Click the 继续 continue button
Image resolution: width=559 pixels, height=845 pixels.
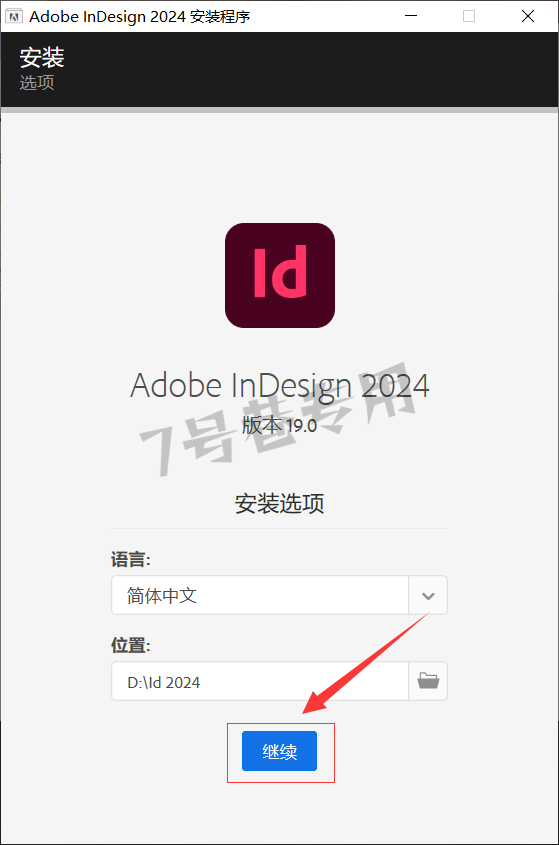279,751
